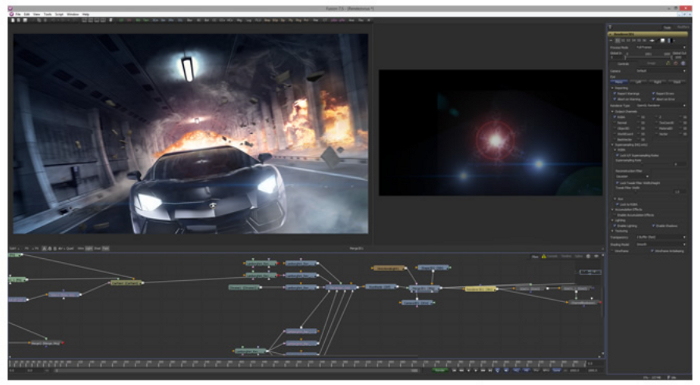Click the green Render button
This screenshot has height=385, width=700.
(440, 370)
